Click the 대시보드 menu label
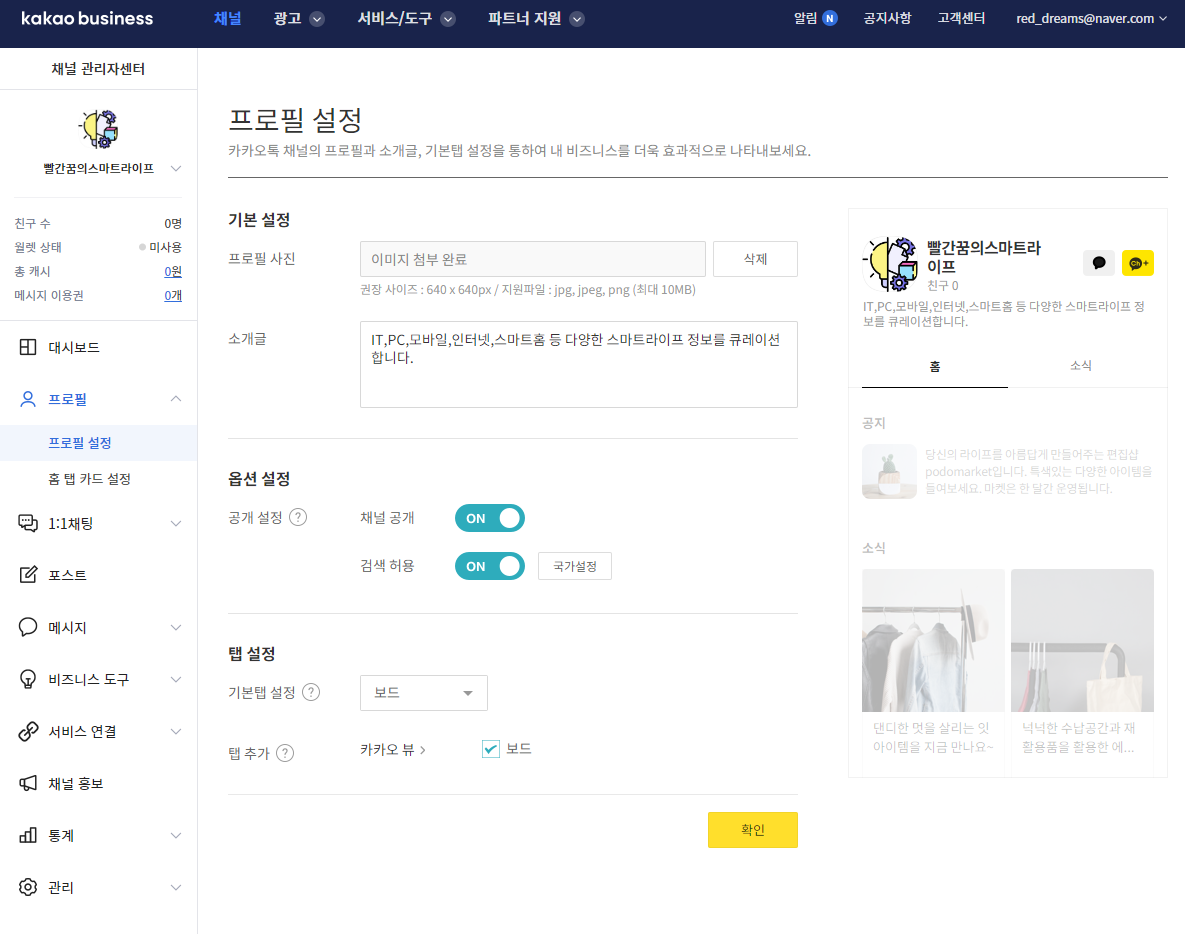The width and height of the screenshot is (1185, 934). (74, 348)
